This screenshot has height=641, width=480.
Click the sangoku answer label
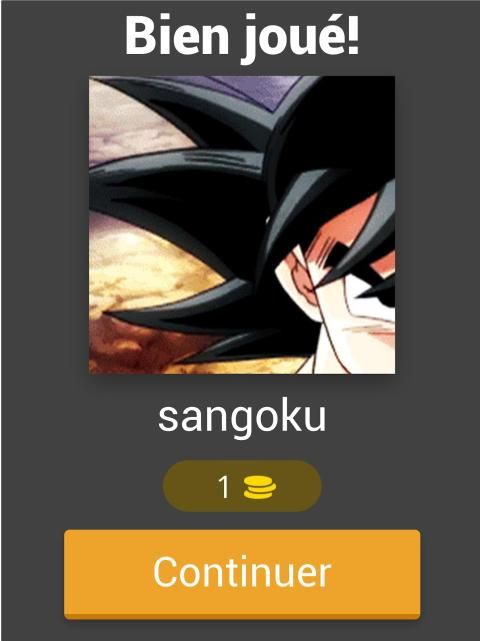pos(242,417)
